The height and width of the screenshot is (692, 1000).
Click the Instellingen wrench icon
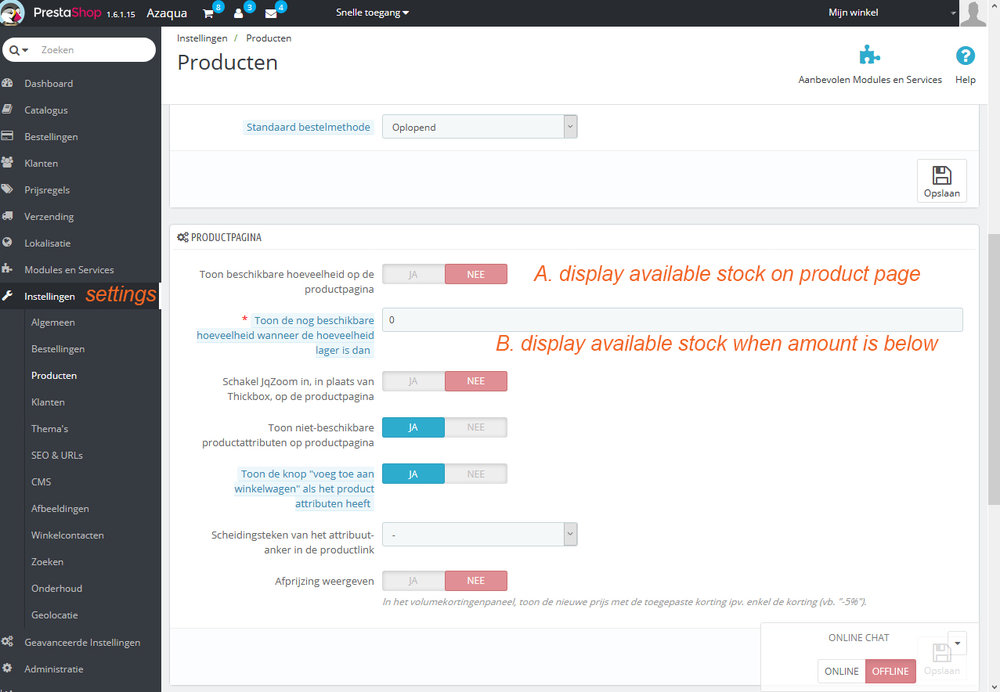click(8, 296)
